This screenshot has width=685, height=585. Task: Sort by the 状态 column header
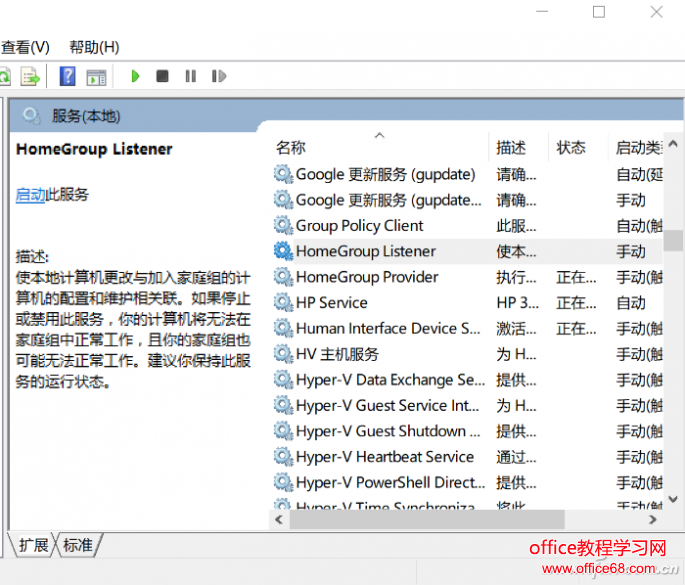coord(571,148)
